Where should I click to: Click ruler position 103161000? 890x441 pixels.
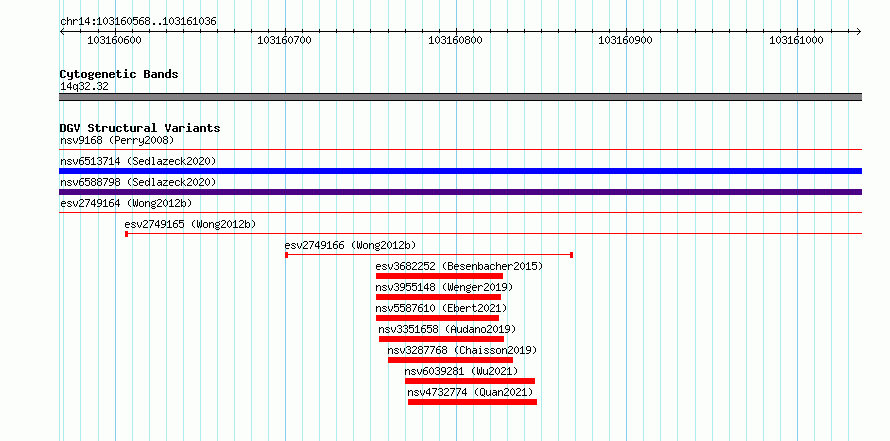click(x=796, y=40)
